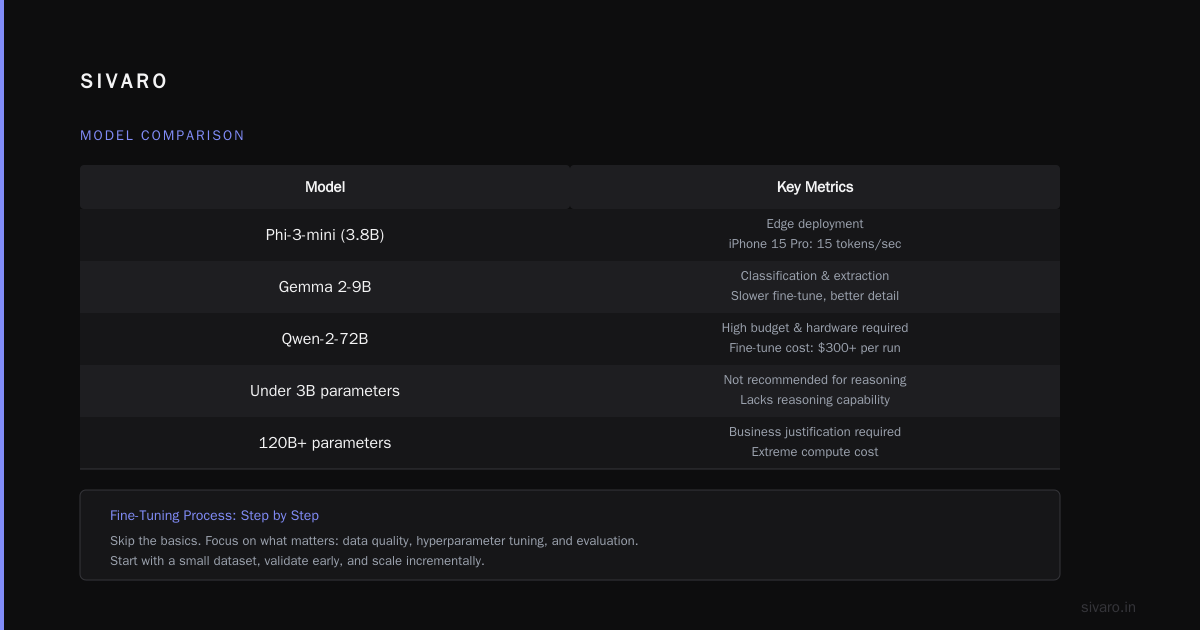Click 'Start with a small dataset' line
This screenshot has height=630, width=1200.
pos(297,561)
